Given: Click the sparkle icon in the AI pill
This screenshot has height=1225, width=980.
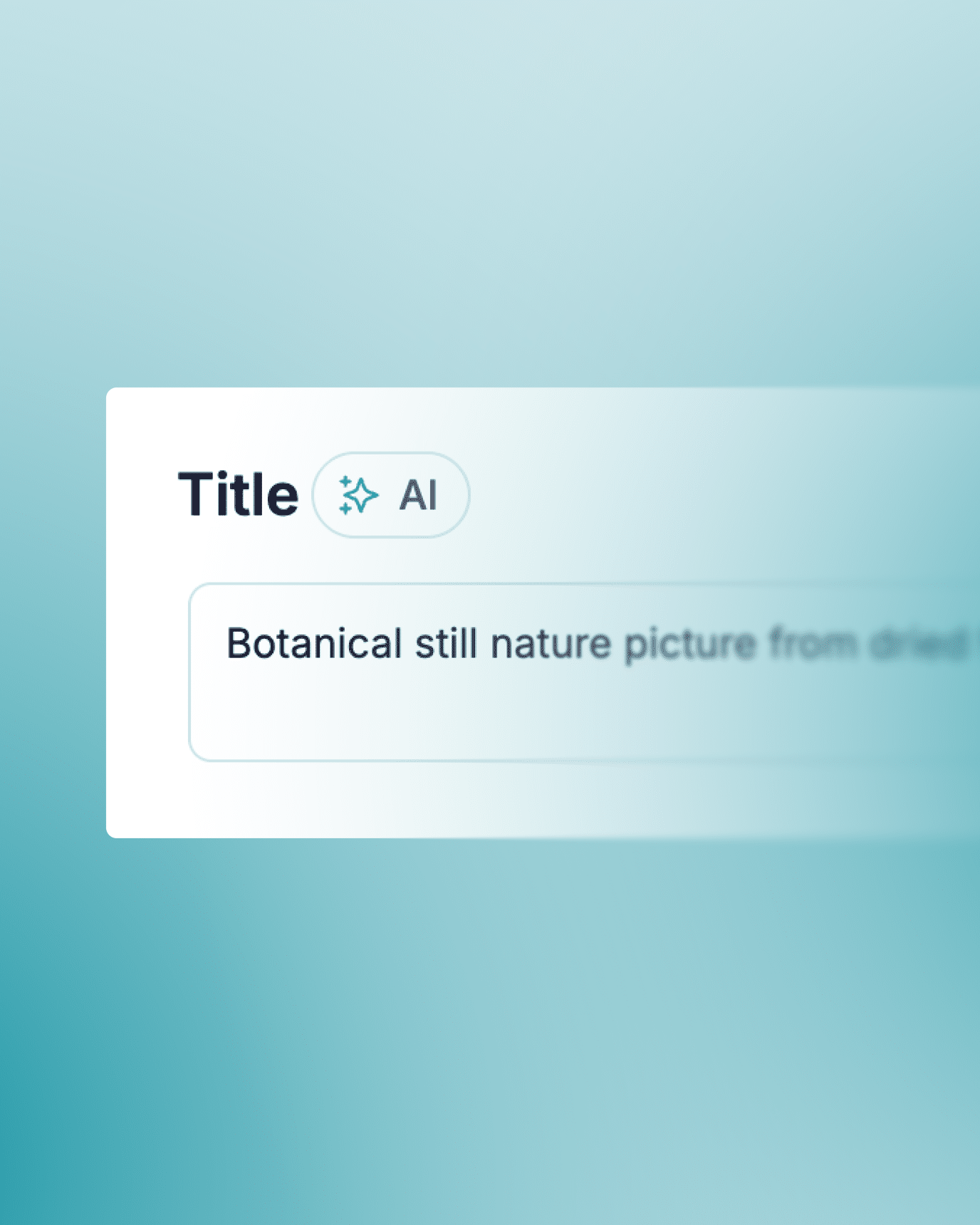Looking at the screenshot, I should pyautogui.click(x=358, y=495).
